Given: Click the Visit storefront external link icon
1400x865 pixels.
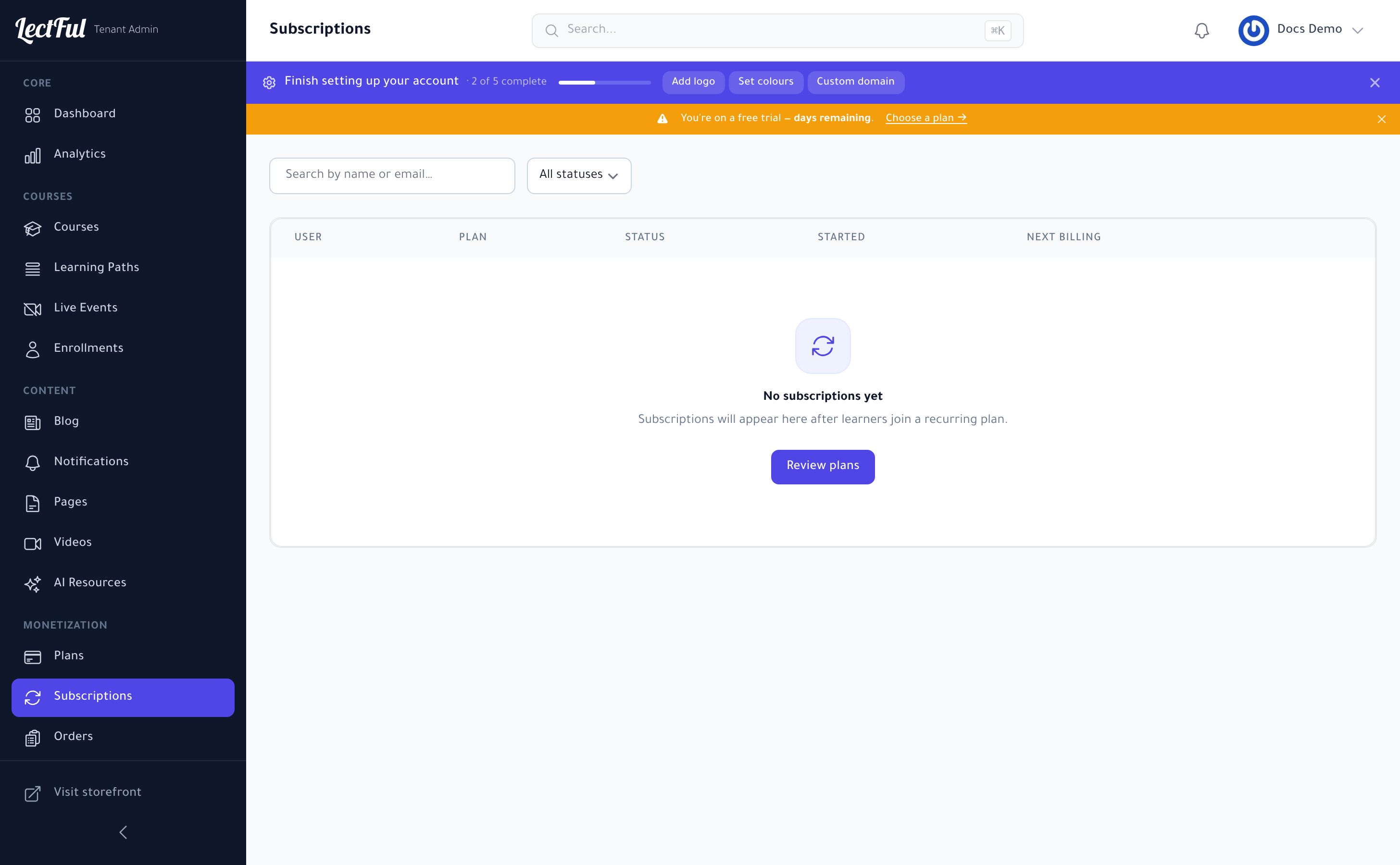Looking at the screenshot, I should [33, 793].
